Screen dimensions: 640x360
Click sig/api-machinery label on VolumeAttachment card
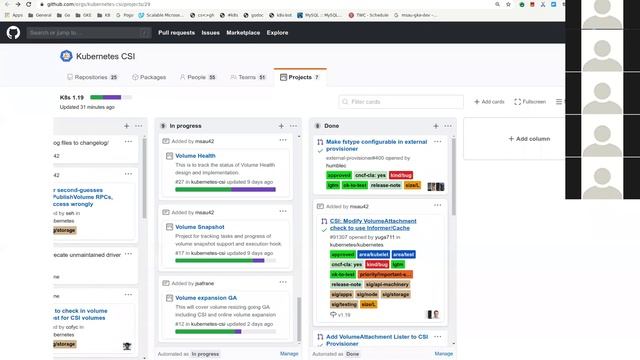387,284
